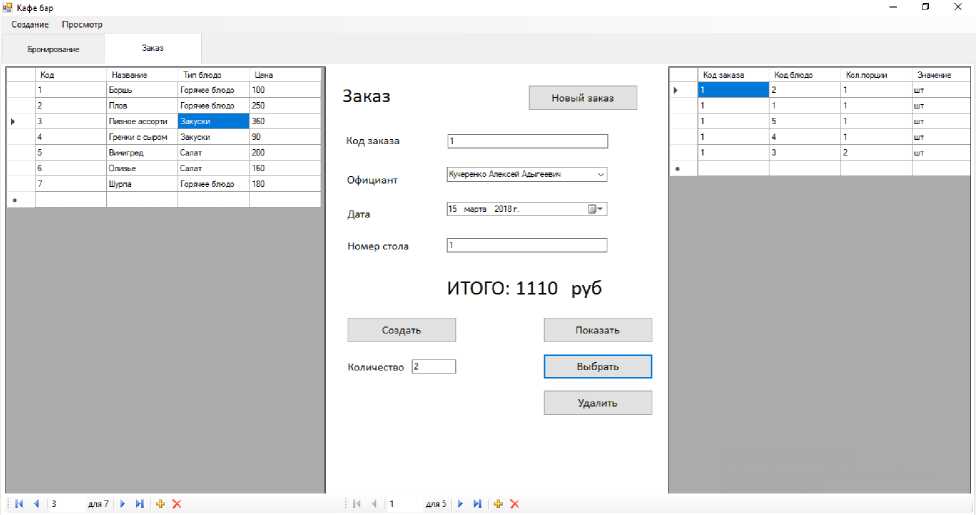Expand the Официант combo box
The height and width of the screenshot is (515, 976).
click(x=601, y=175)
